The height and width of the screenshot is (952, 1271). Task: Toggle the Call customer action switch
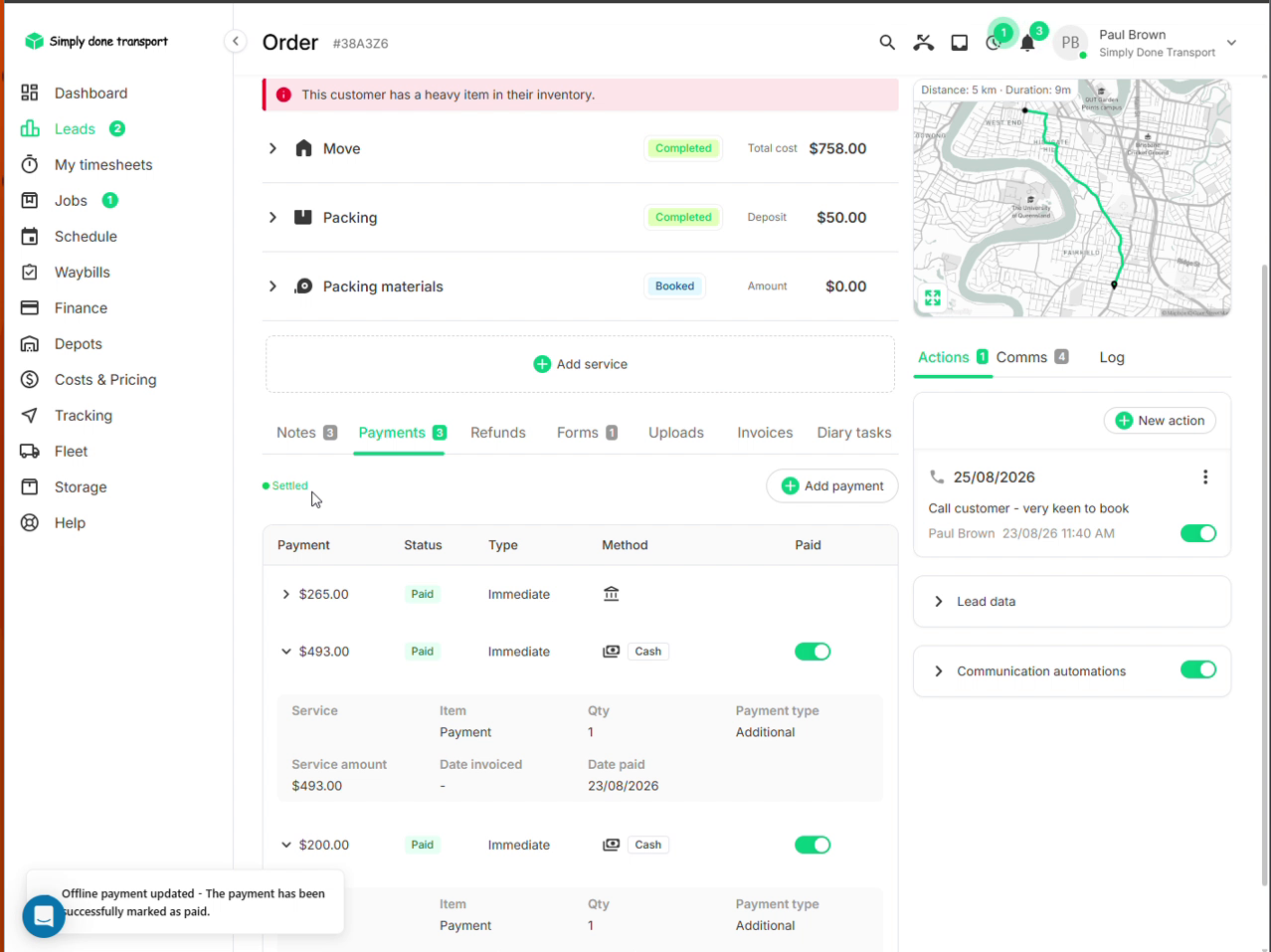coord(1198,533)
